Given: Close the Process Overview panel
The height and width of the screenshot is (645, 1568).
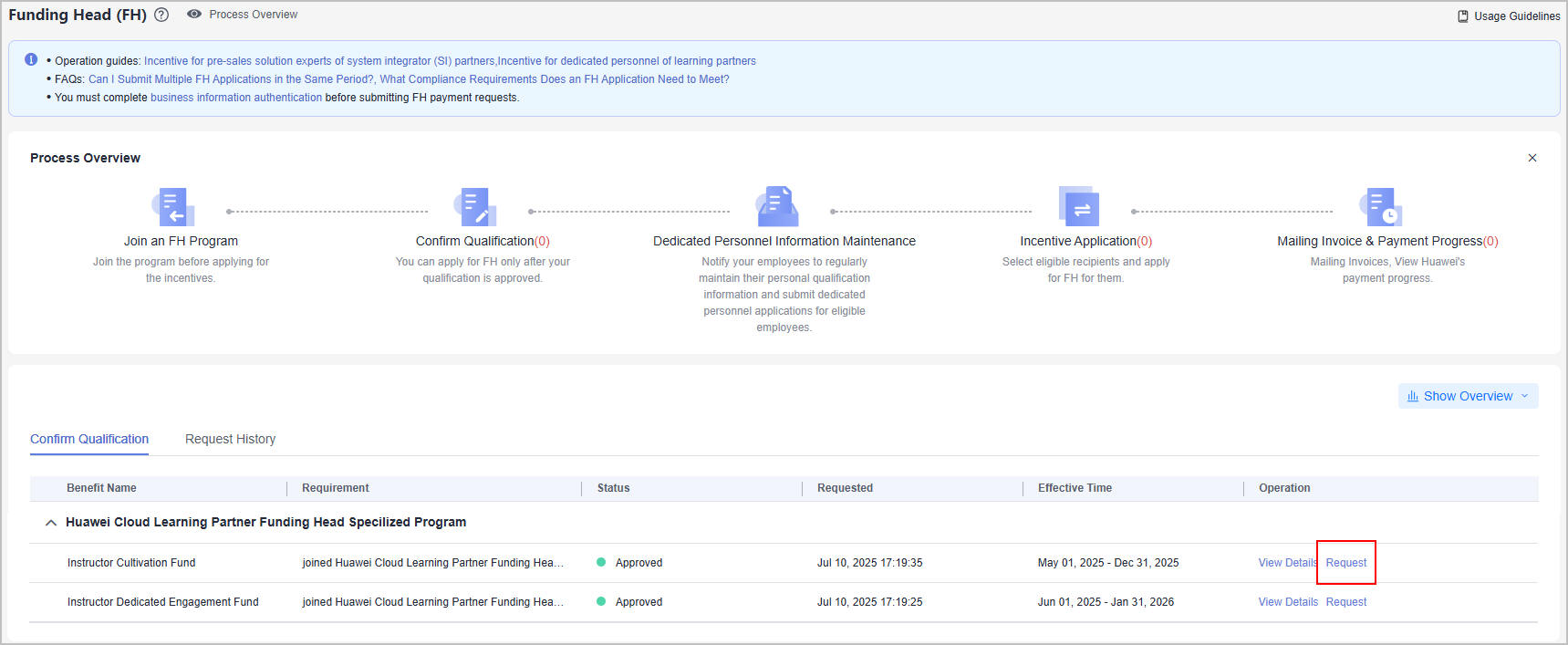Looking at the screenshot, I should [1532, 158].
